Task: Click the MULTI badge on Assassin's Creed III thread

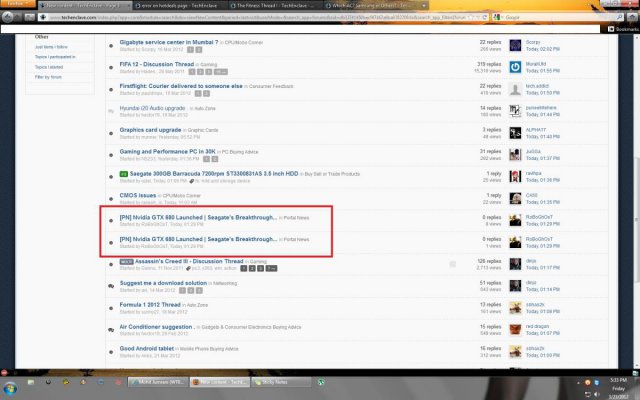Action: click(x=127, y=262)
